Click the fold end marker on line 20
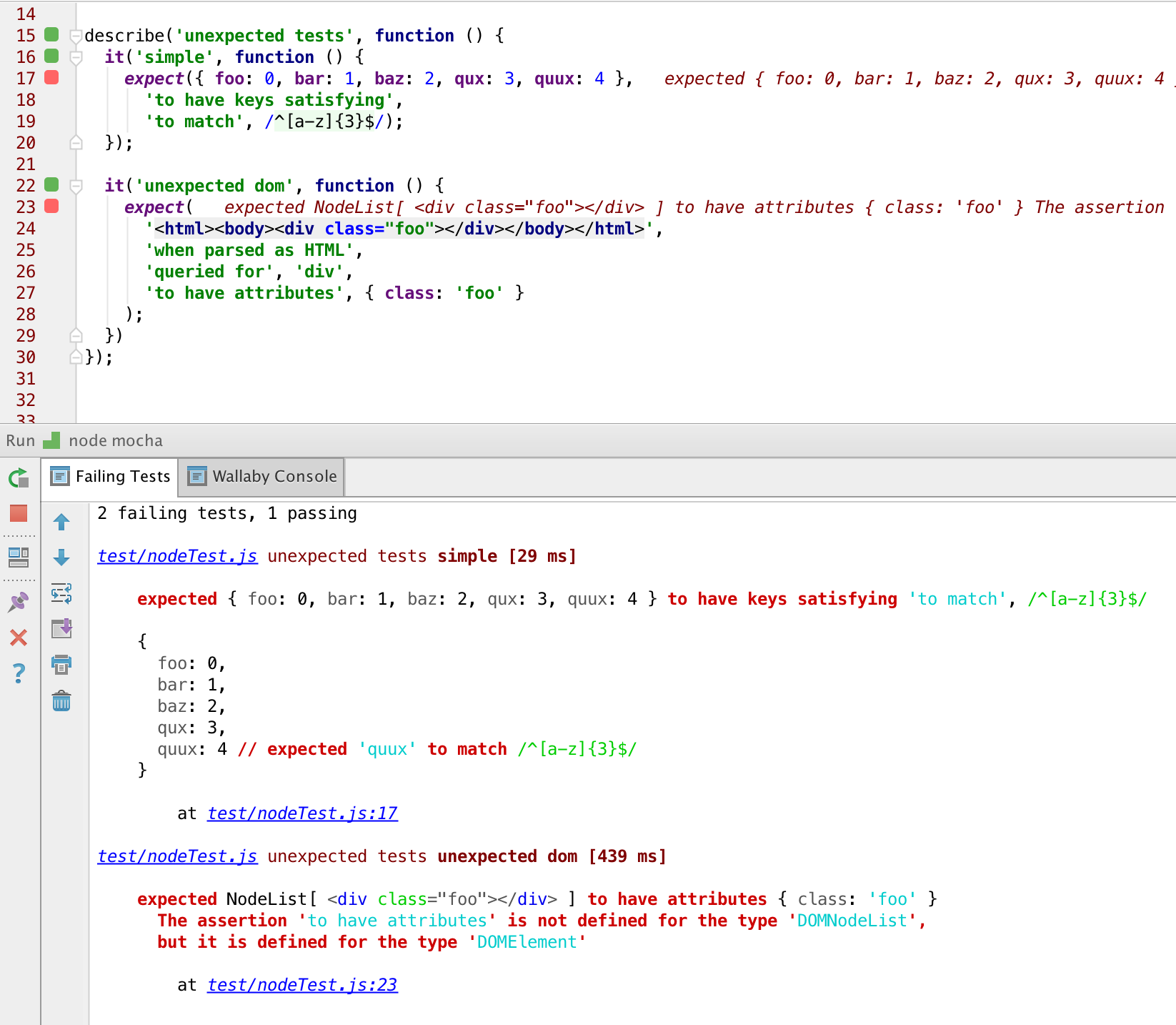Screen dimensions: 1176x1025 76,143
